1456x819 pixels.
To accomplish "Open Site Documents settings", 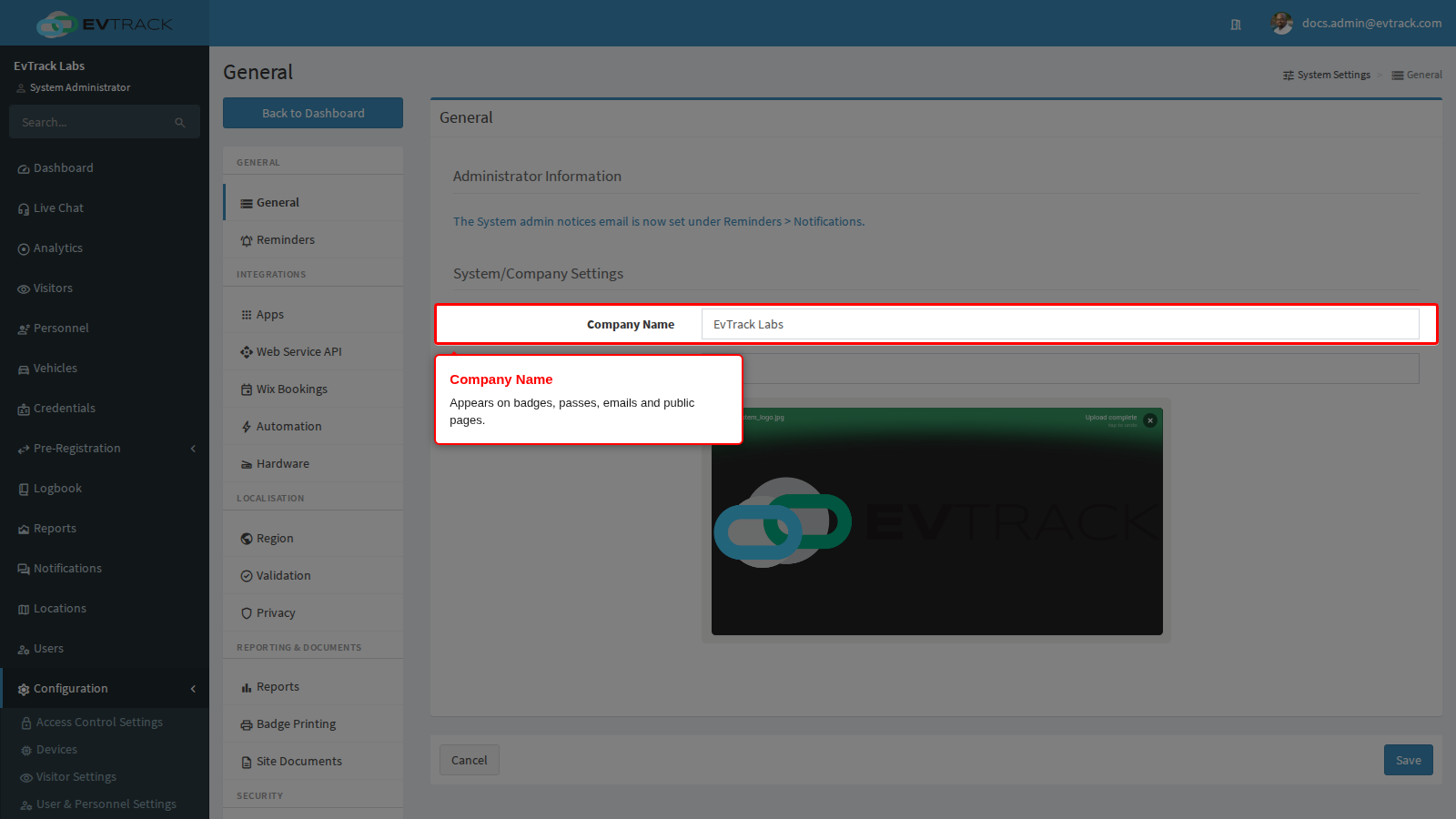I will (x=313, y=762).
